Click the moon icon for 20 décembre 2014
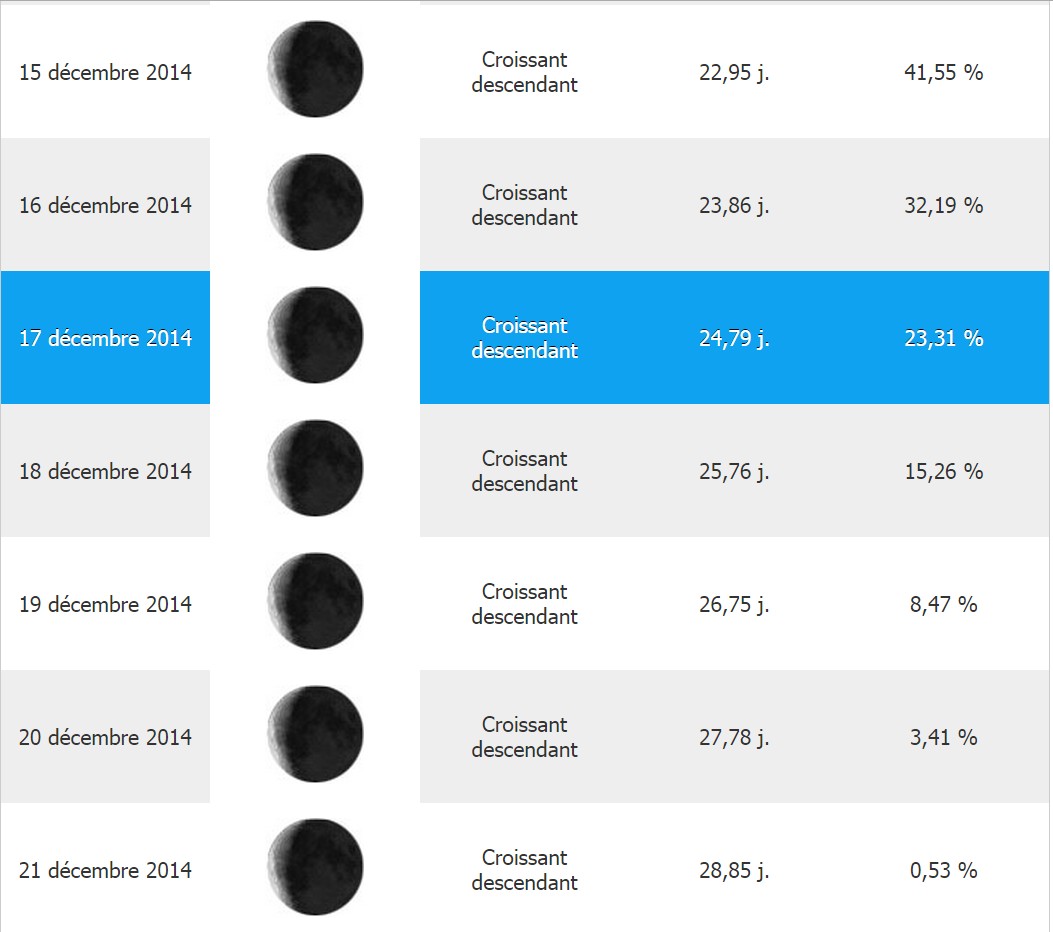Image resolution: width=1053 pixels, height=932 pixels. [315, 734]
